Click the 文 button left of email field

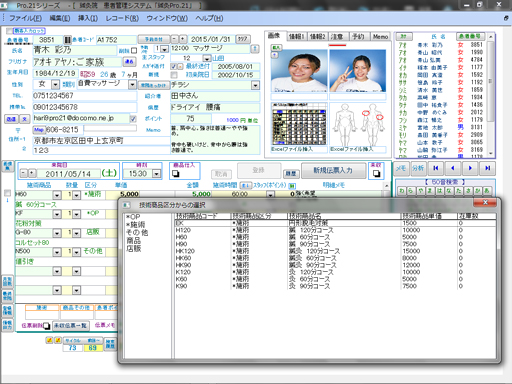[25, 119]
